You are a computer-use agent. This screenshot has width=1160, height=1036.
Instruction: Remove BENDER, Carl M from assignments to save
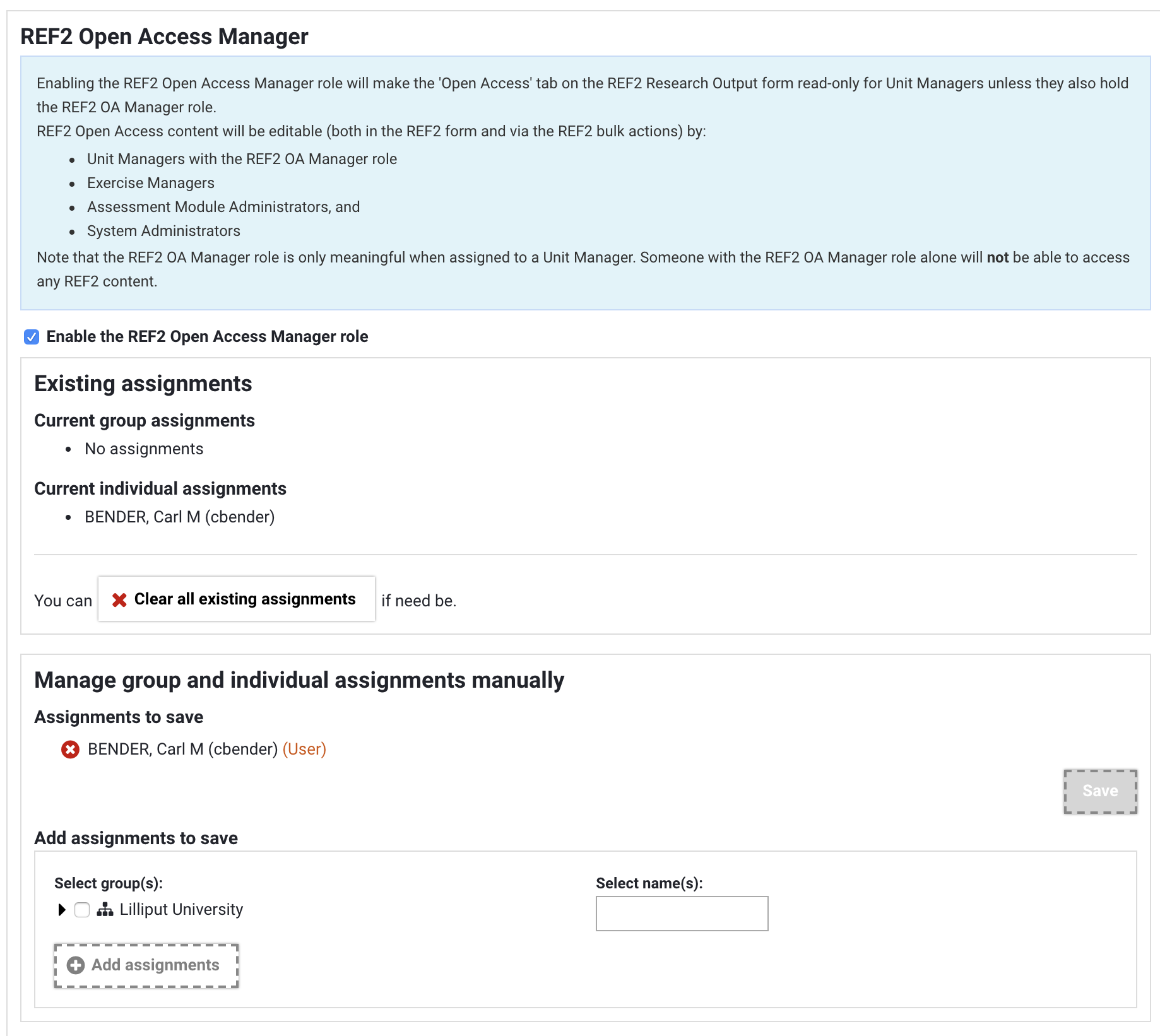click(70, 750)
